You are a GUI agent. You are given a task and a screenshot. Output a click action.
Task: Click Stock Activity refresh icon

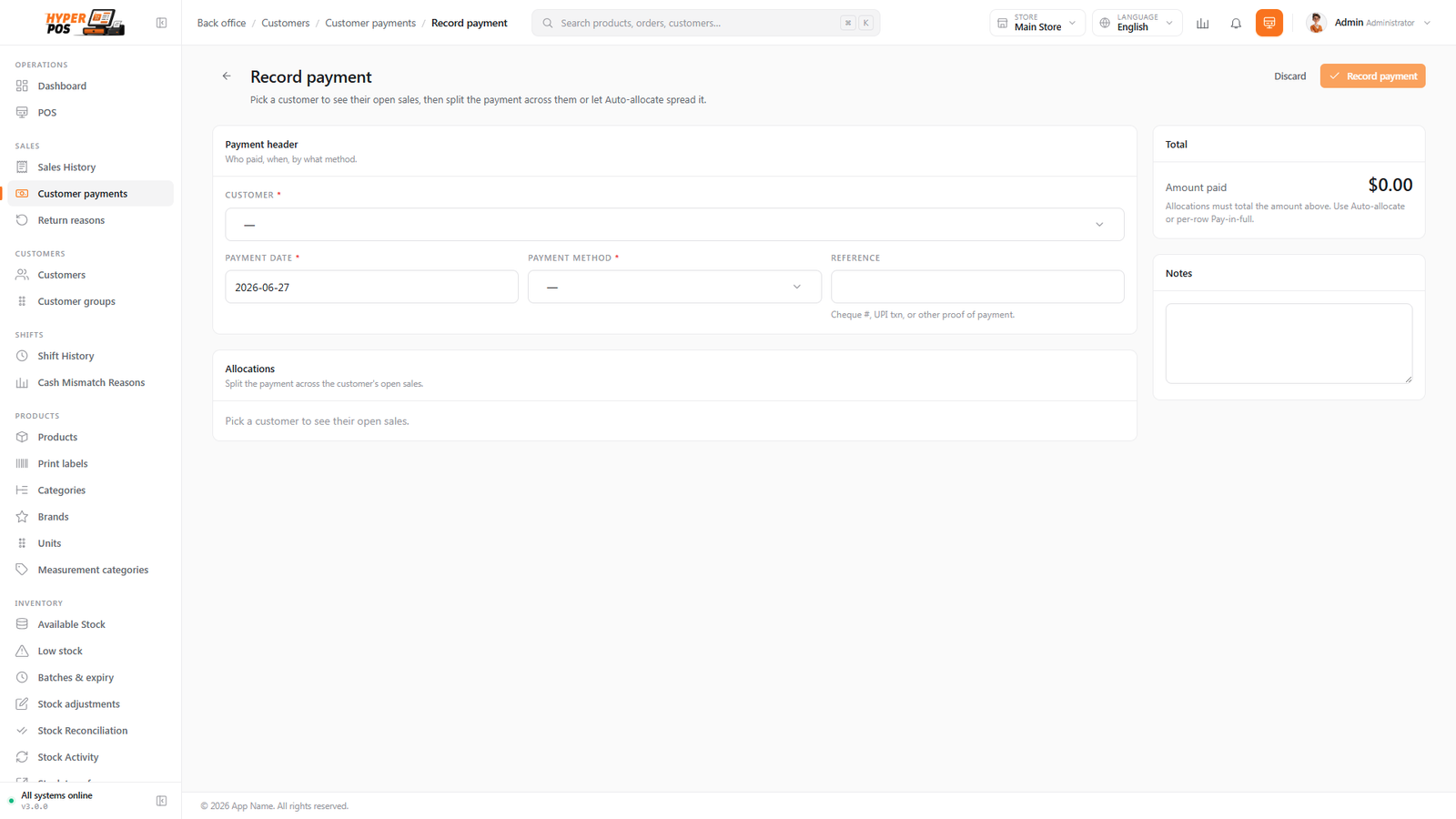(x=22, y=757)
